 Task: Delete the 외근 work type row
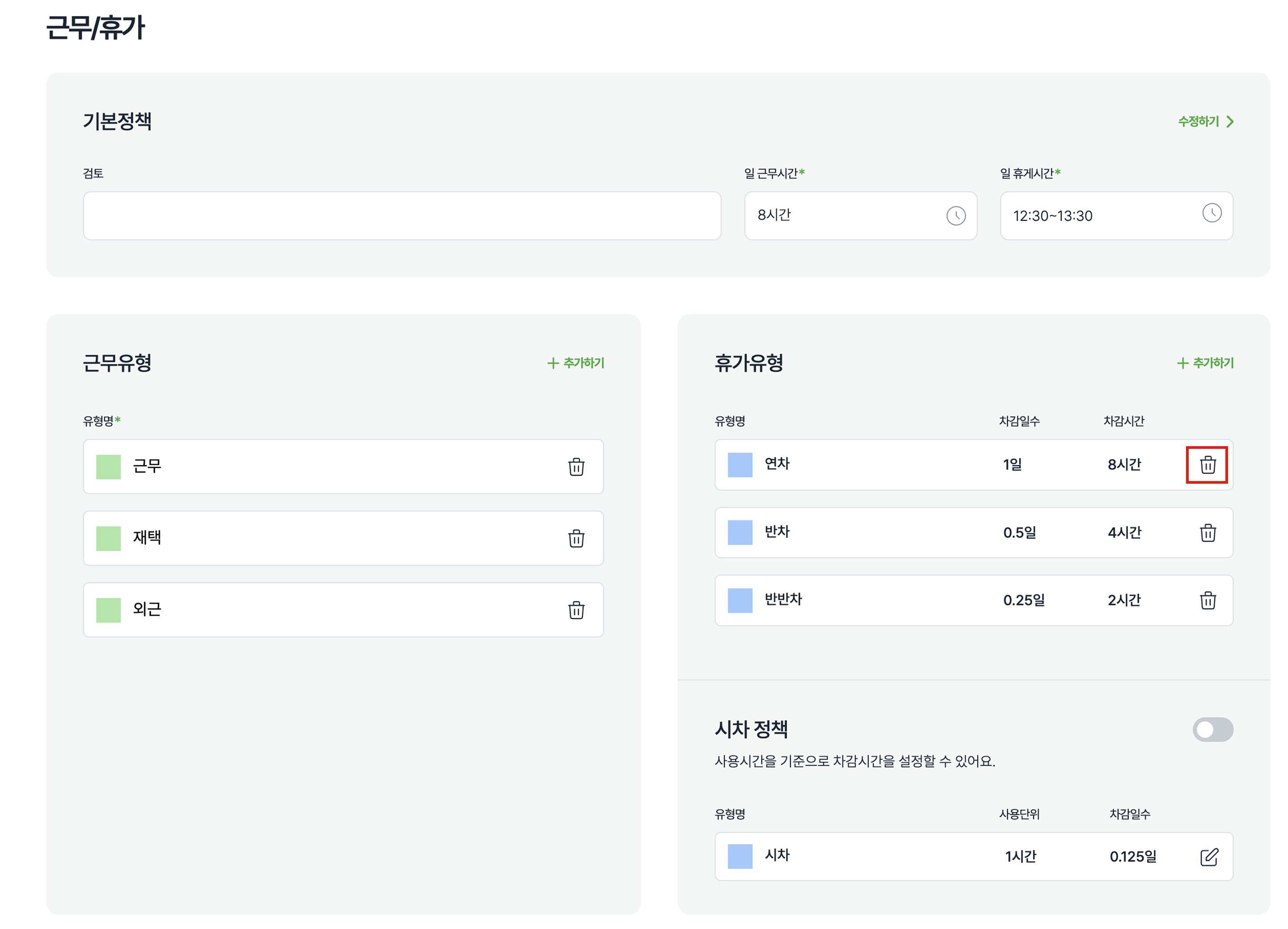576,610
